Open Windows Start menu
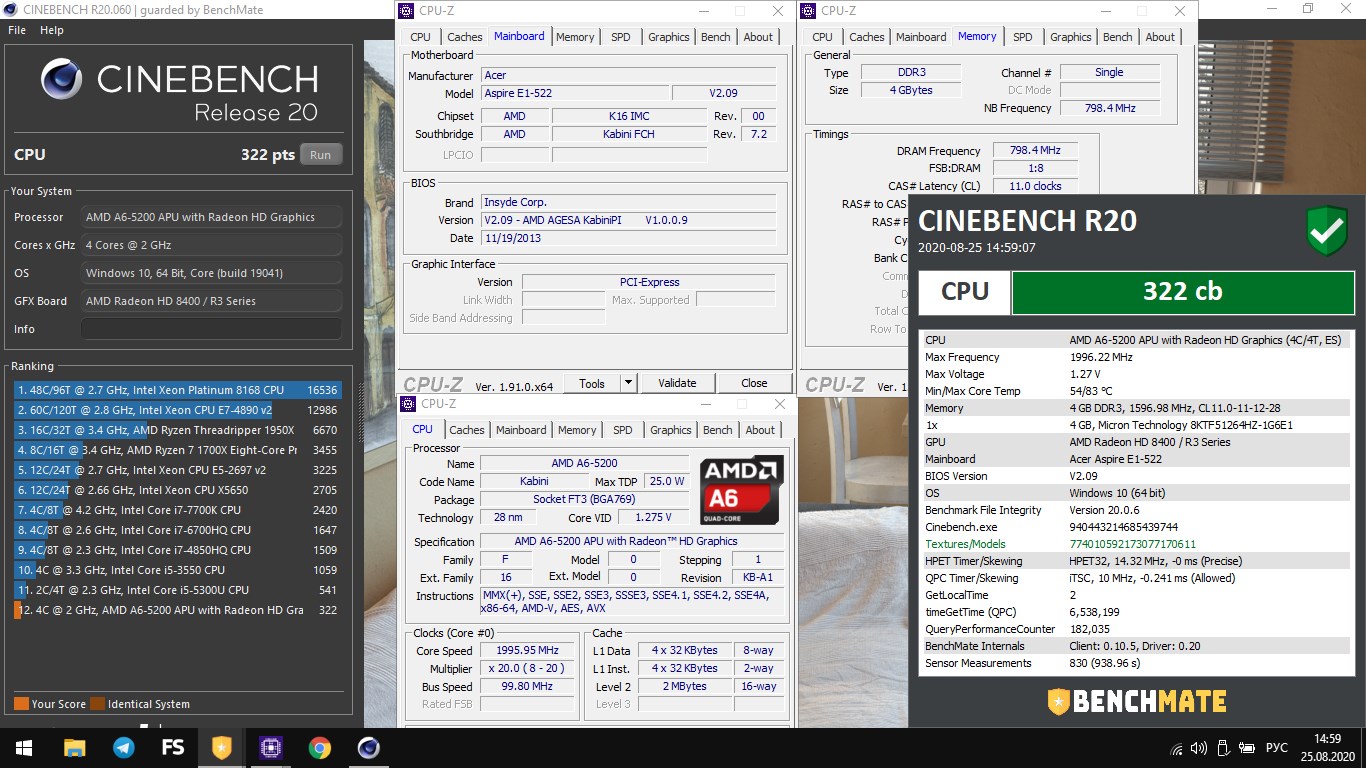 coord(24,747)
